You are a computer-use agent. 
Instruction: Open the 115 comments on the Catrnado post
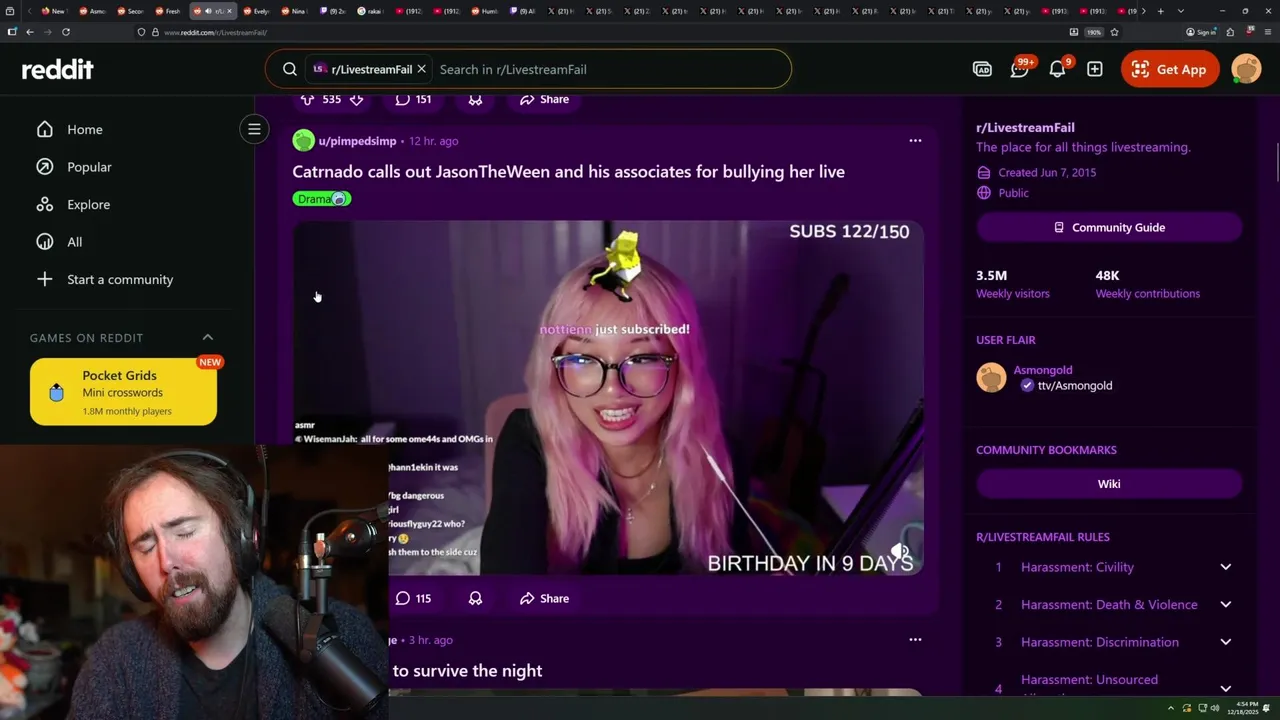click(x=413, y=598)
